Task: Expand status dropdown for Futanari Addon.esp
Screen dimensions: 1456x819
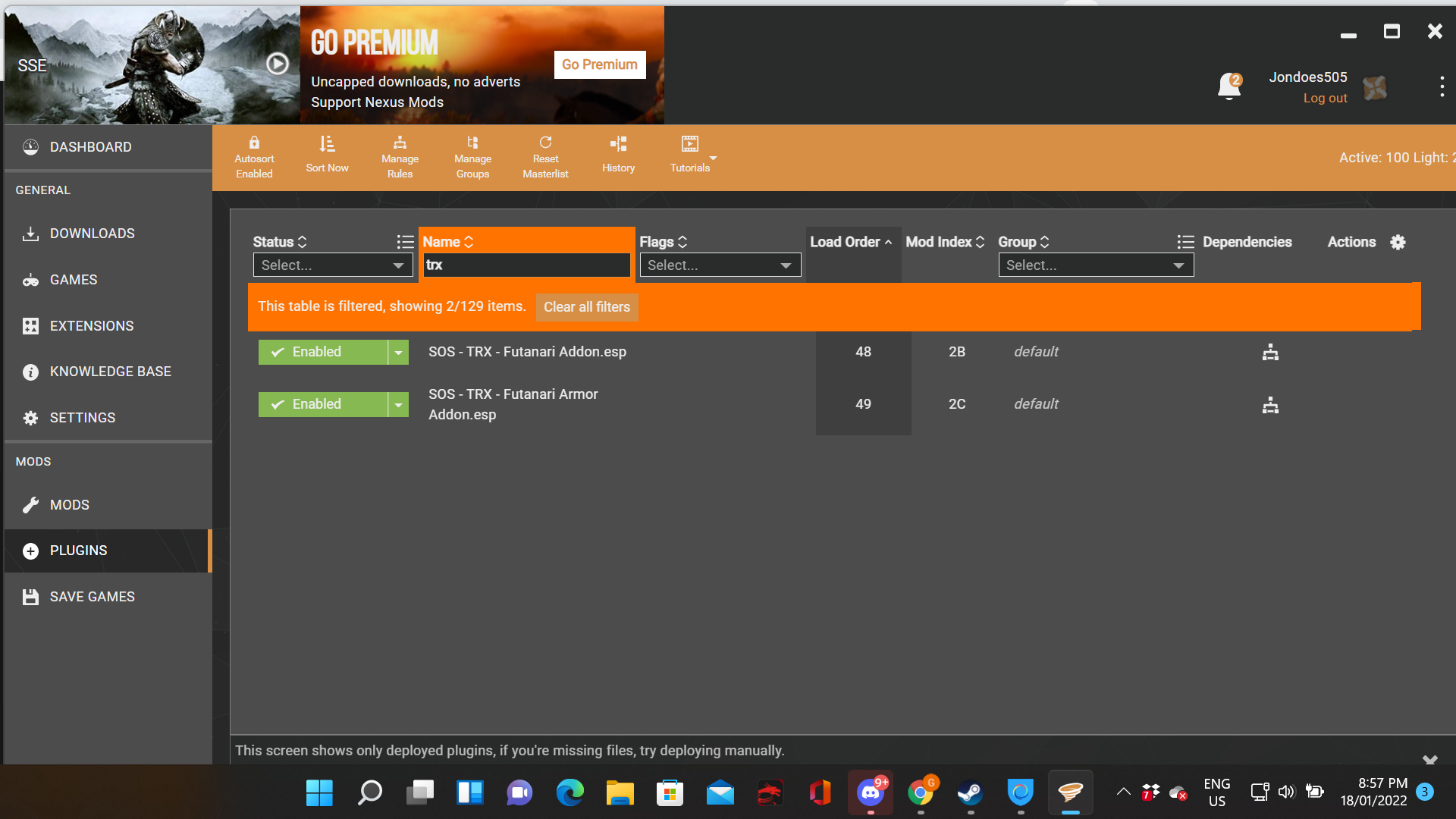Action: [398, 352]
